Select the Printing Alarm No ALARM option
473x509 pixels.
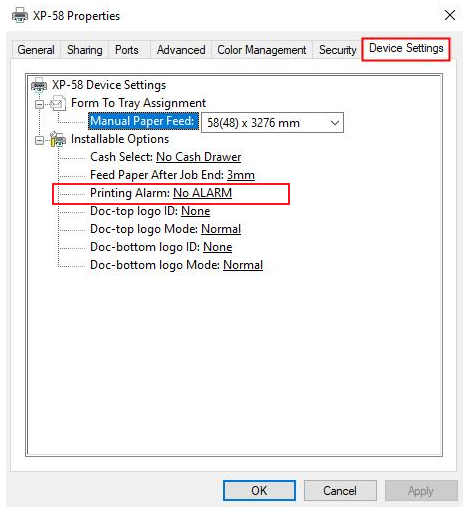(x=202, y=193)
